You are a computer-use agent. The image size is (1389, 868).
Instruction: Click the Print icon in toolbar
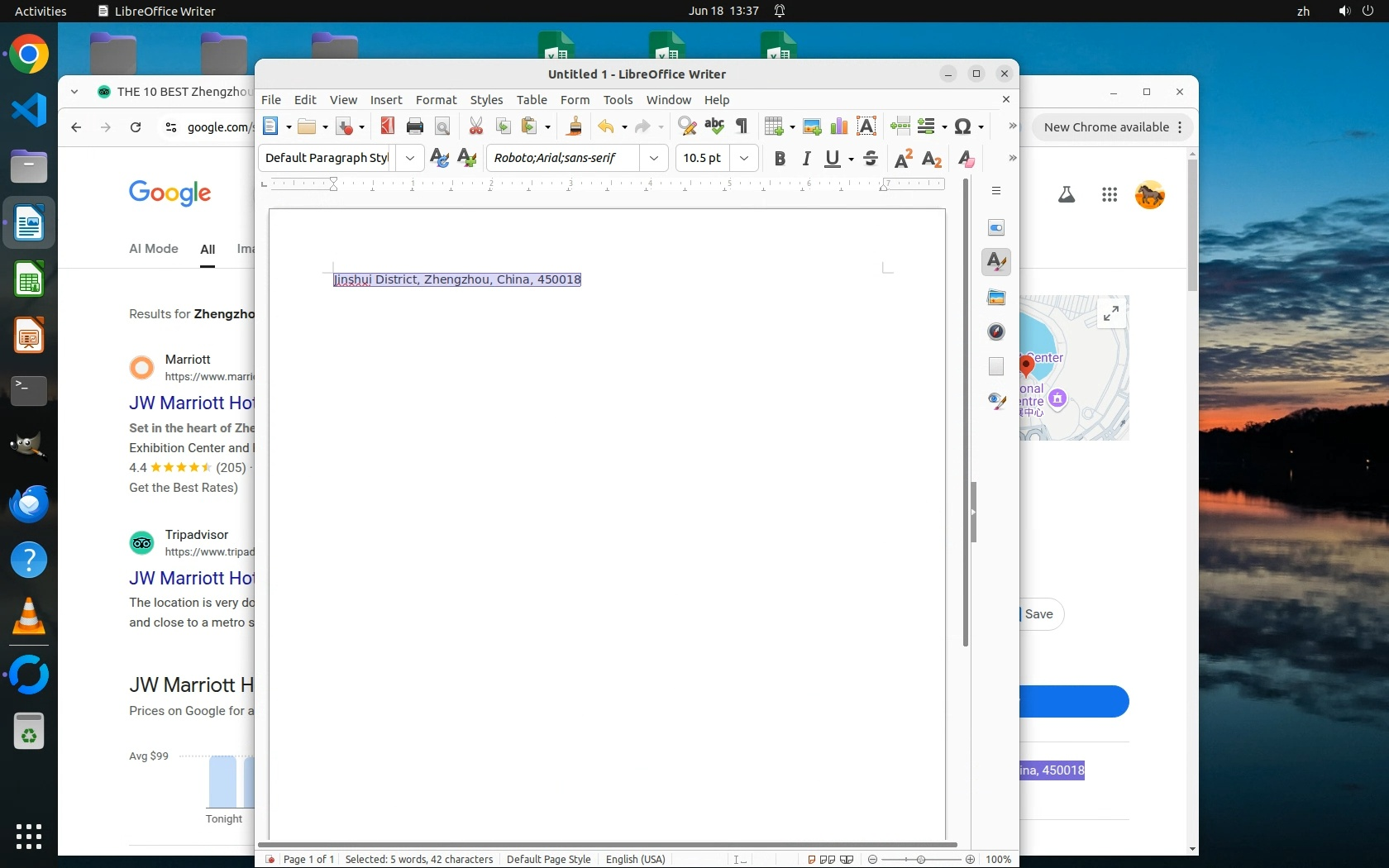pyautogui.click(x=414, y=126)
